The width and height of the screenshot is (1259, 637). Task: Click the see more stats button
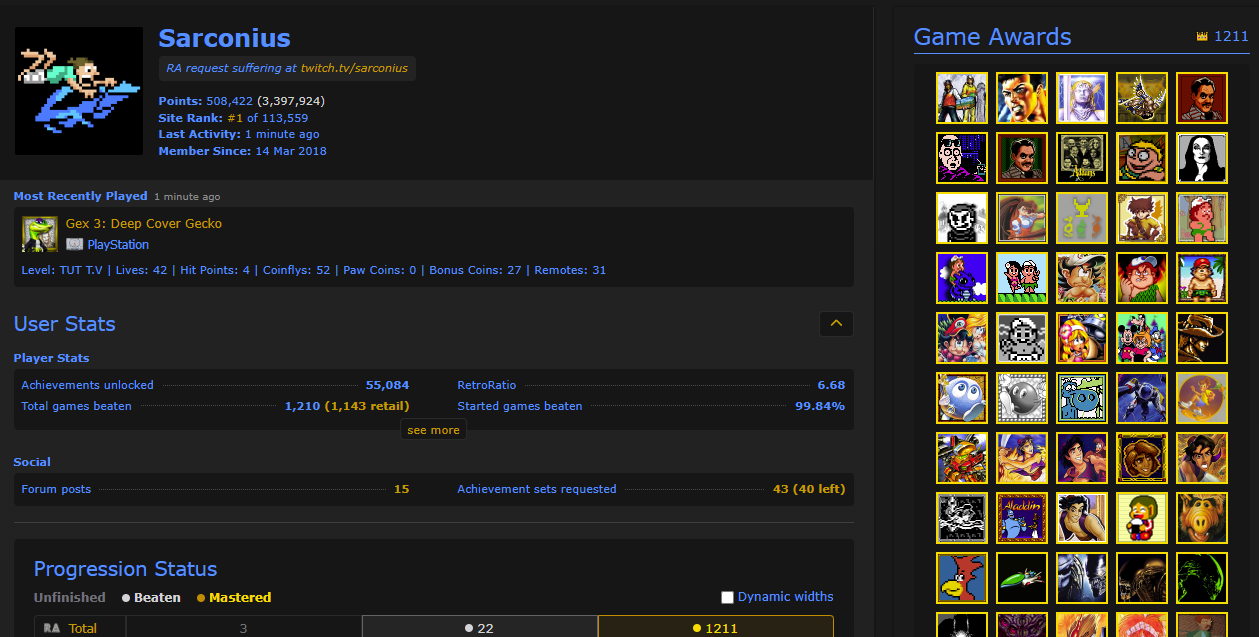[433, 430]
